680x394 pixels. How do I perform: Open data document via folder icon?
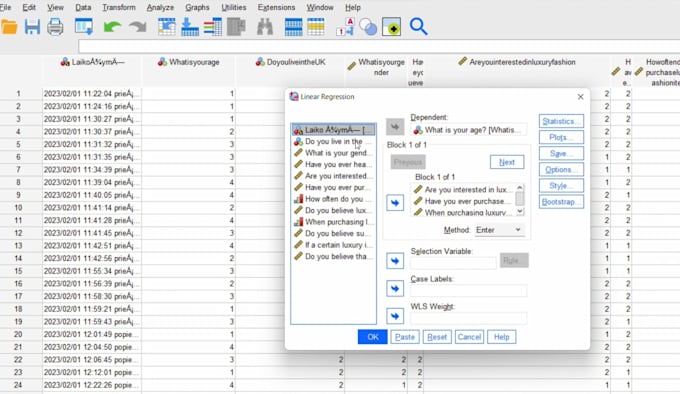tap(9, 27)
